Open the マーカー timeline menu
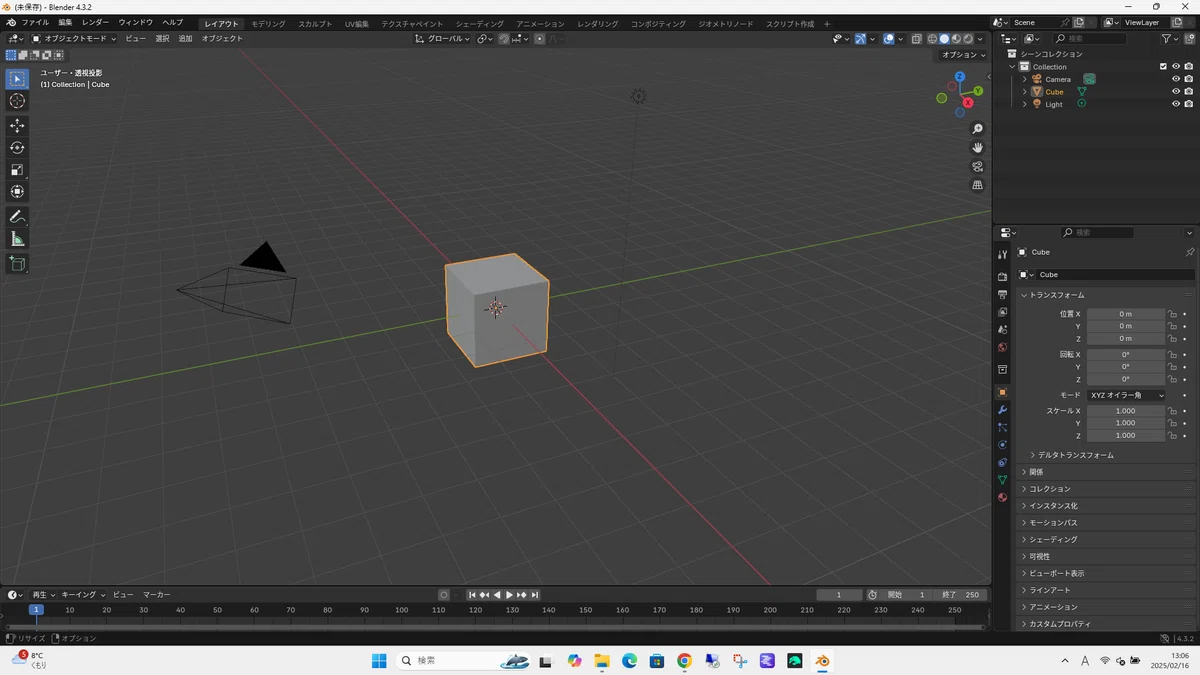The image size is (1200, 675). coord(156,595)
